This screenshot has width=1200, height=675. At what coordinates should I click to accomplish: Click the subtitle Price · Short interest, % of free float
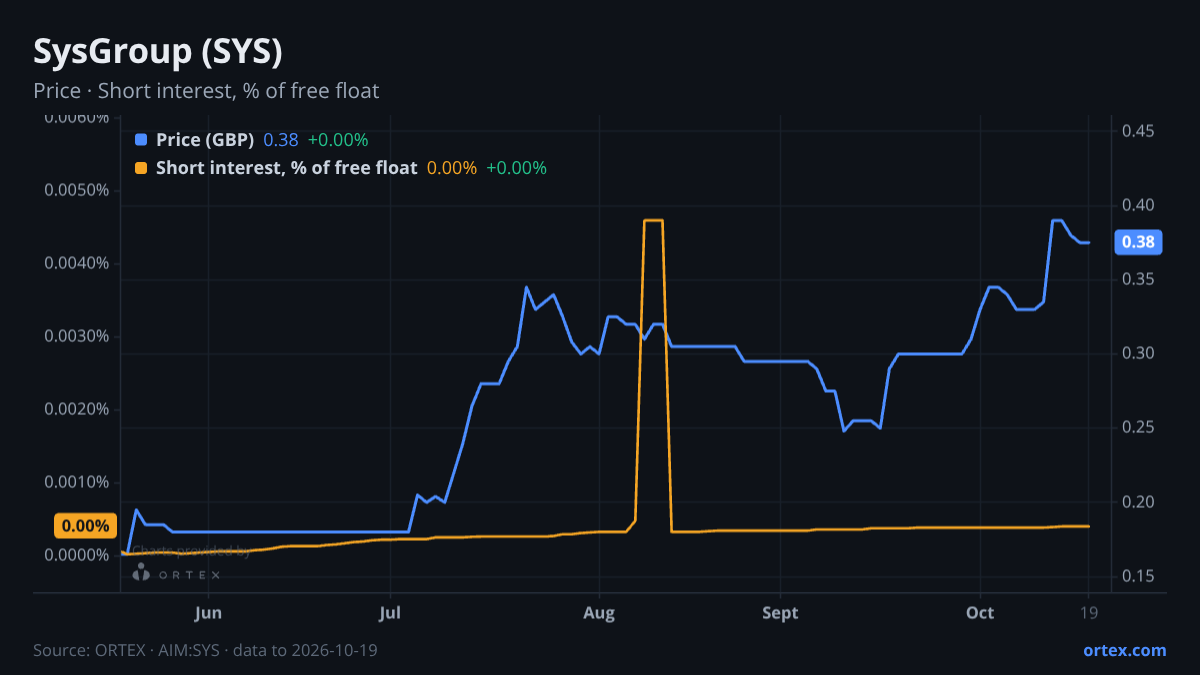(206, 91)
